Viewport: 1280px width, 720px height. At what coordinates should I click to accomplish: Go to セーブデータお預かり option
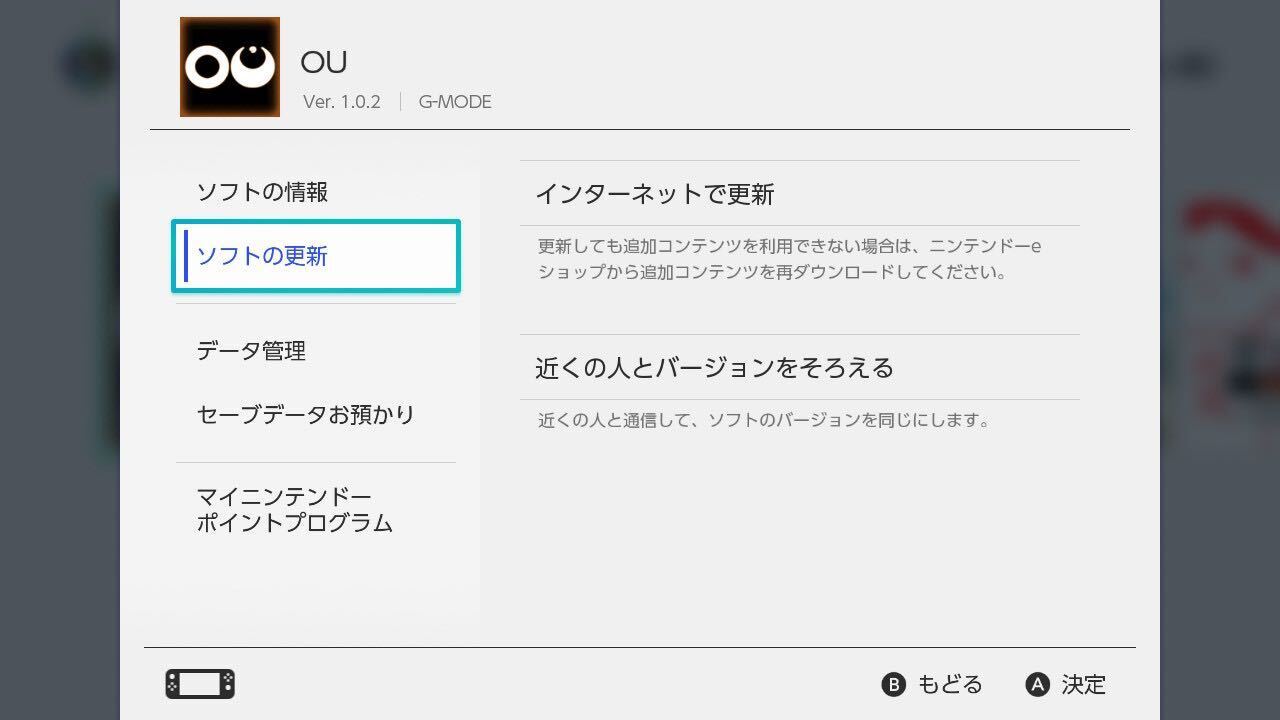coord(306,414)
